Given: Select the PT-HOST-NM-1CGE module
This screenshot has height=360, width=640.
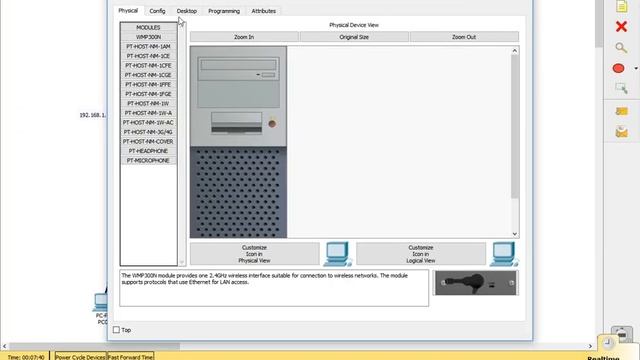Looking at the screenshot, I should point(148,75).
